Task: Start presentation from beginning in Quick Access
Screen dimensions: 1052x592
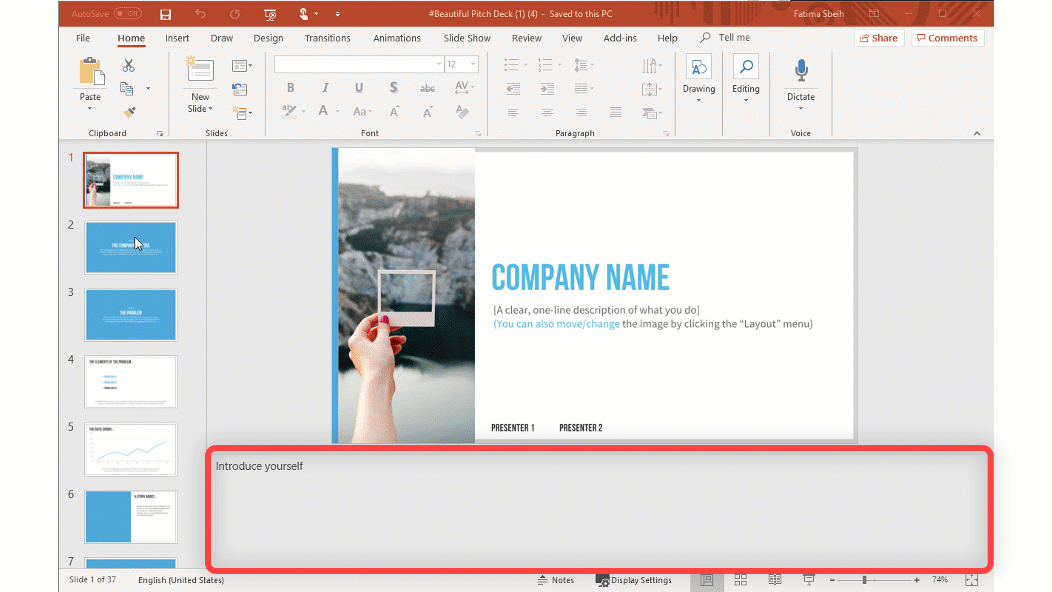Action: (270, 14)
